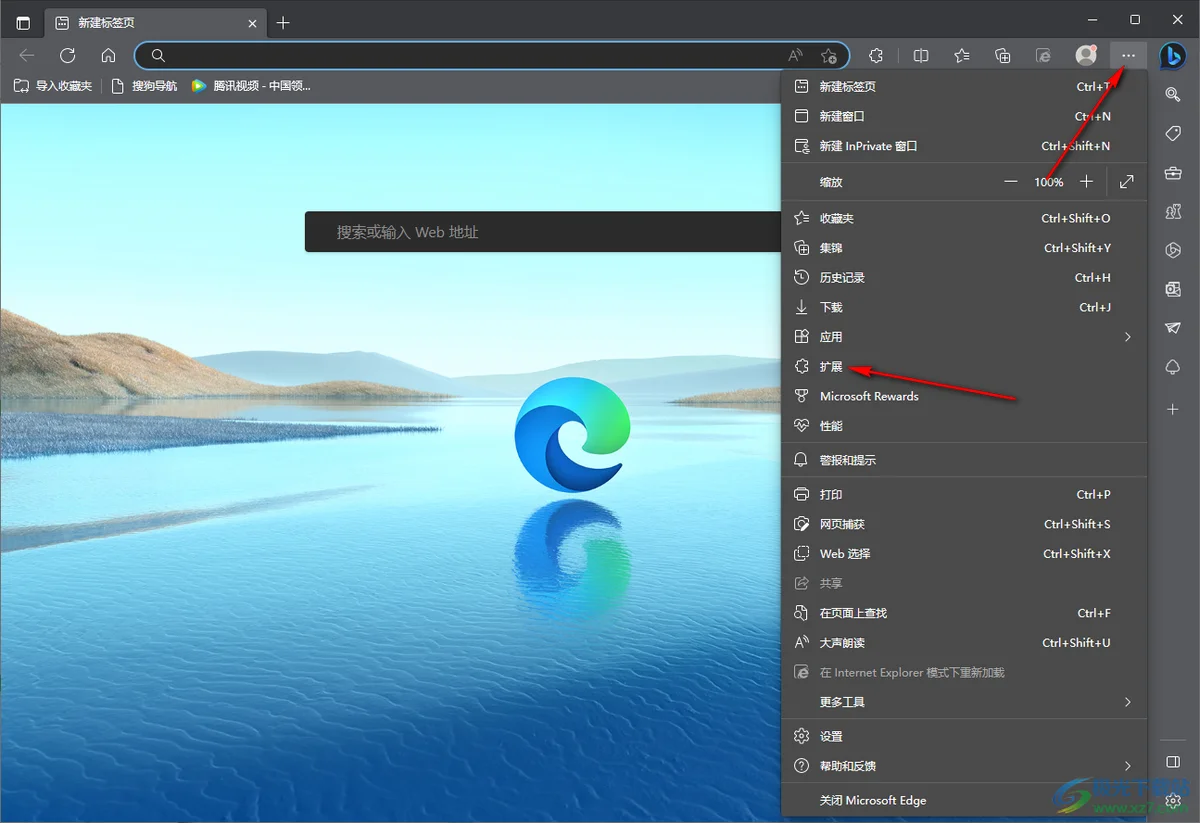Open 导入收藏夹 bookmark bar item
Screen dimensions: 1200x823
pos(53,86)
